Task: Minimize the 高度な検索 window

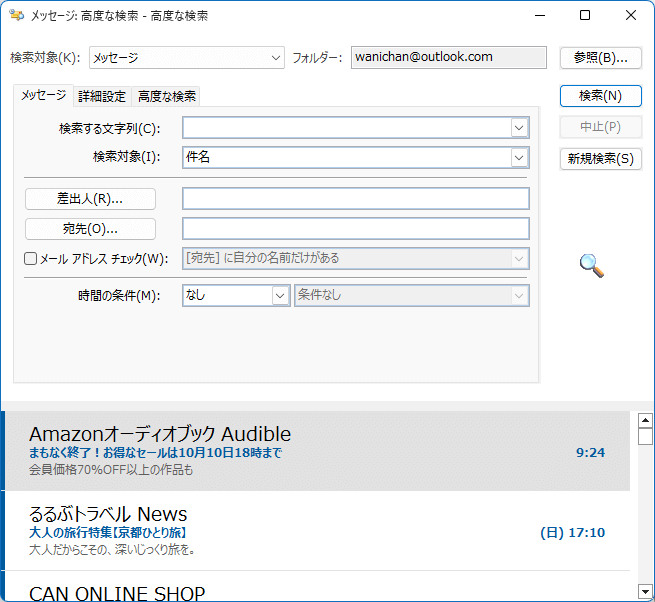Action: click(540, 15)
